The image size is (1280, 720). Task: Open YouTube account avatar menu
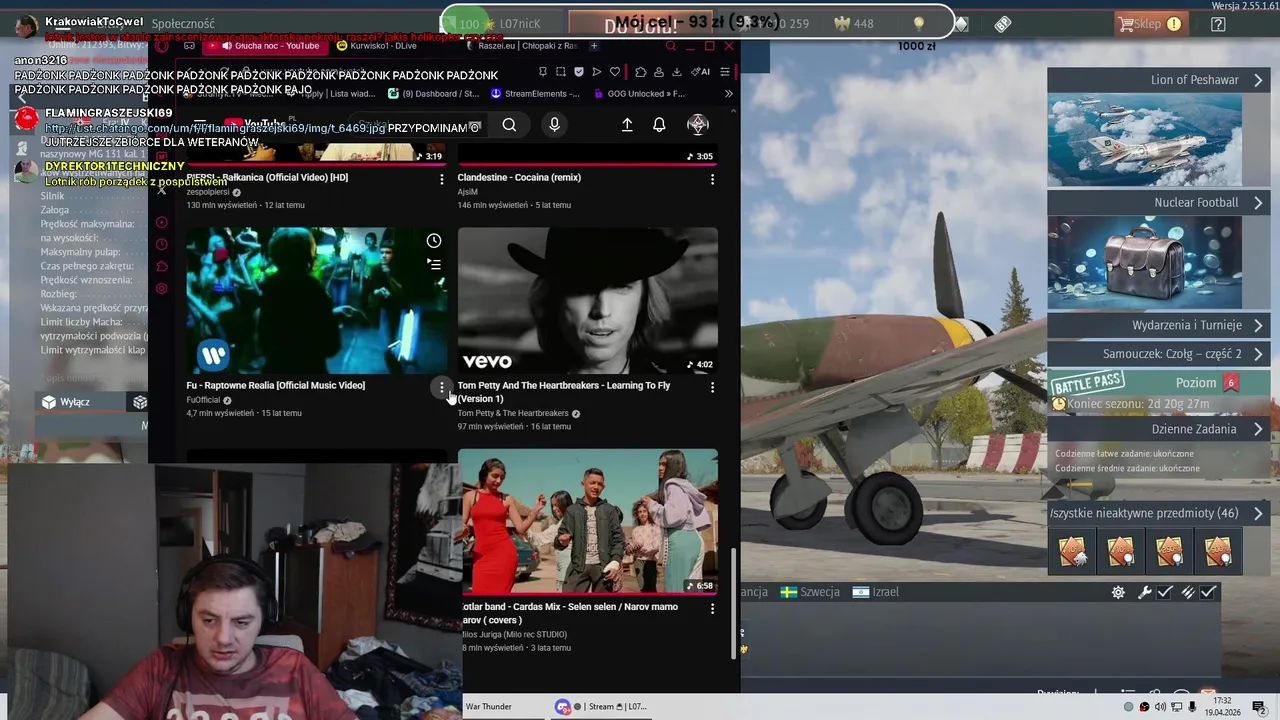[x=698, y=125]
